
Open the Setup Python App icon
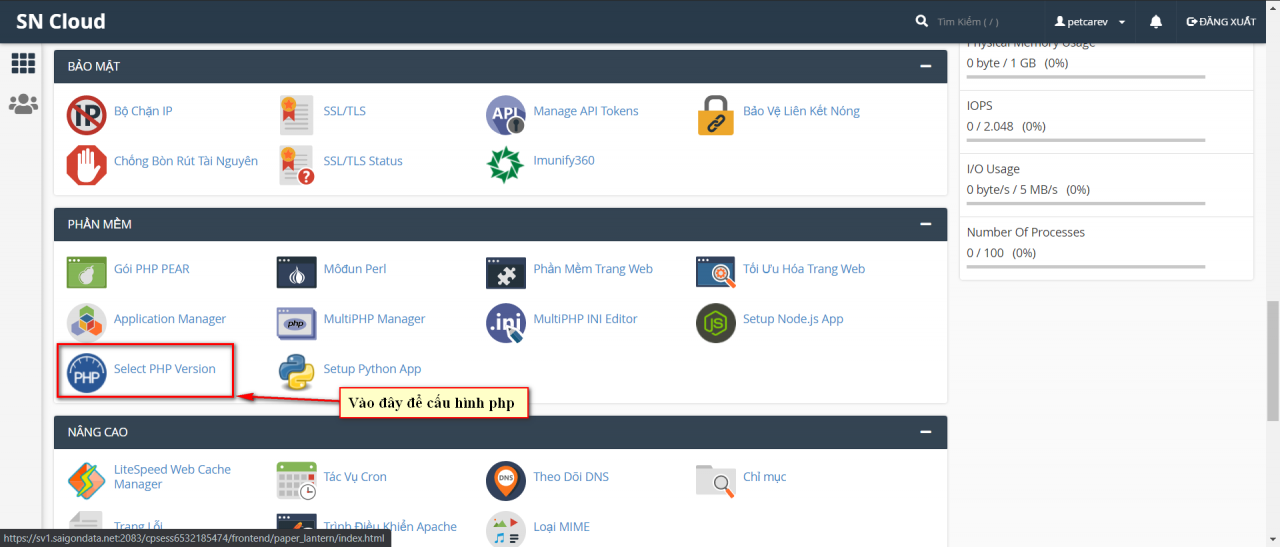pos(296,373)
